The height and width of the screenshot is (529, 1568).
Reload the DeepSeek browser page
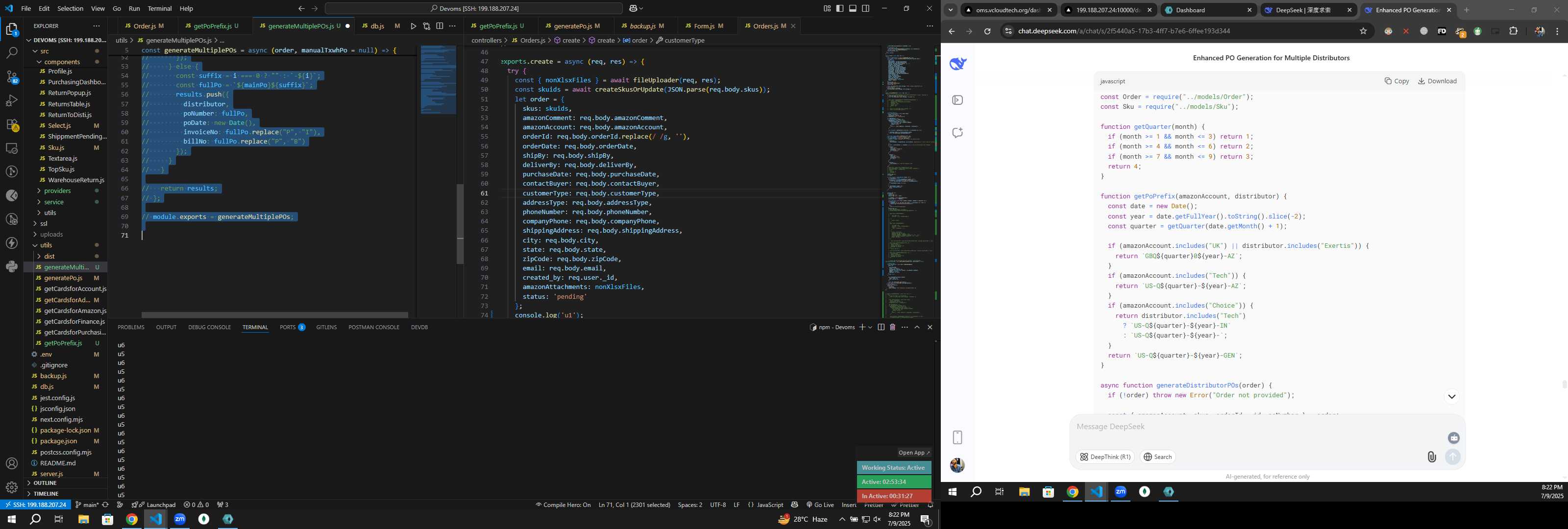(x=987, y=31)
